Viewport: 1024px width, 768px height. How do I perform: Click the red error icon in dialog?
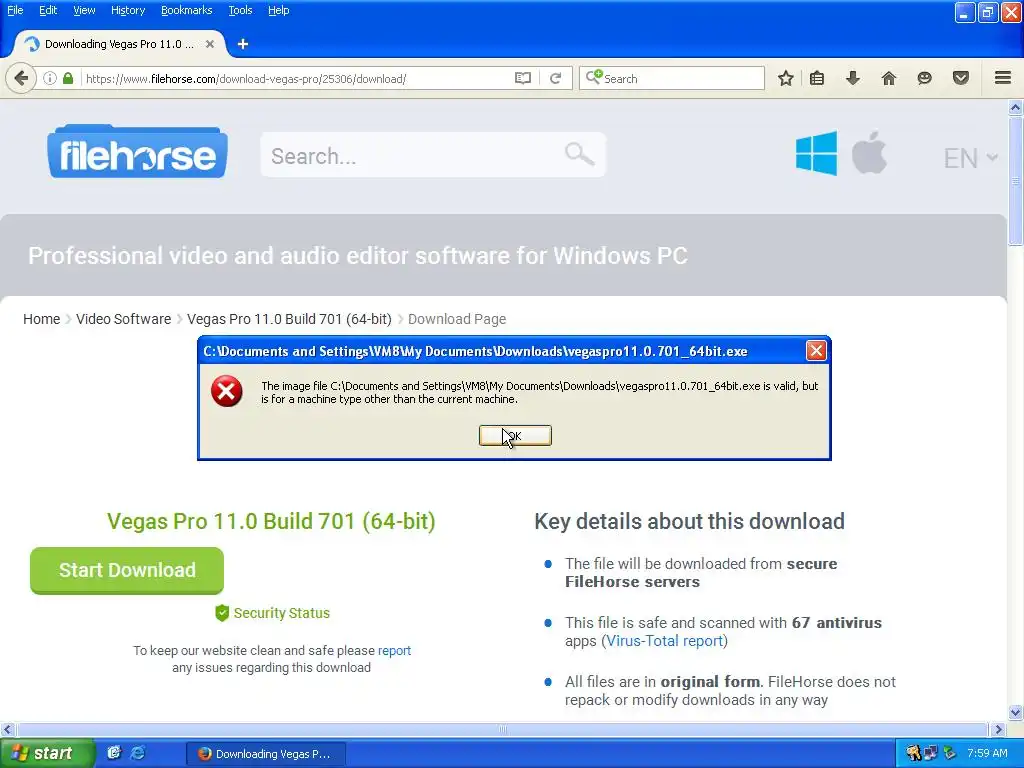[227, 391]
